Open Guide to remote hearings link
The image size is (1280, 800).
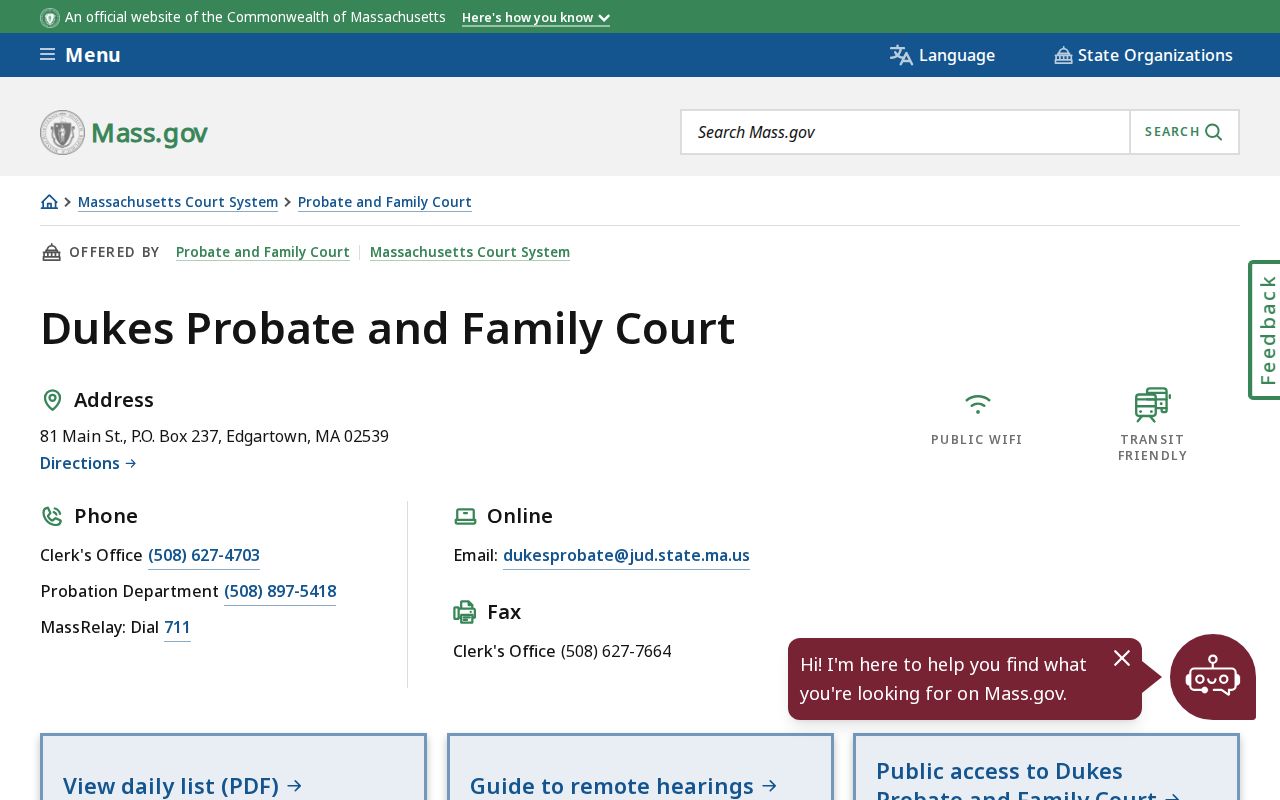point(623,786)
